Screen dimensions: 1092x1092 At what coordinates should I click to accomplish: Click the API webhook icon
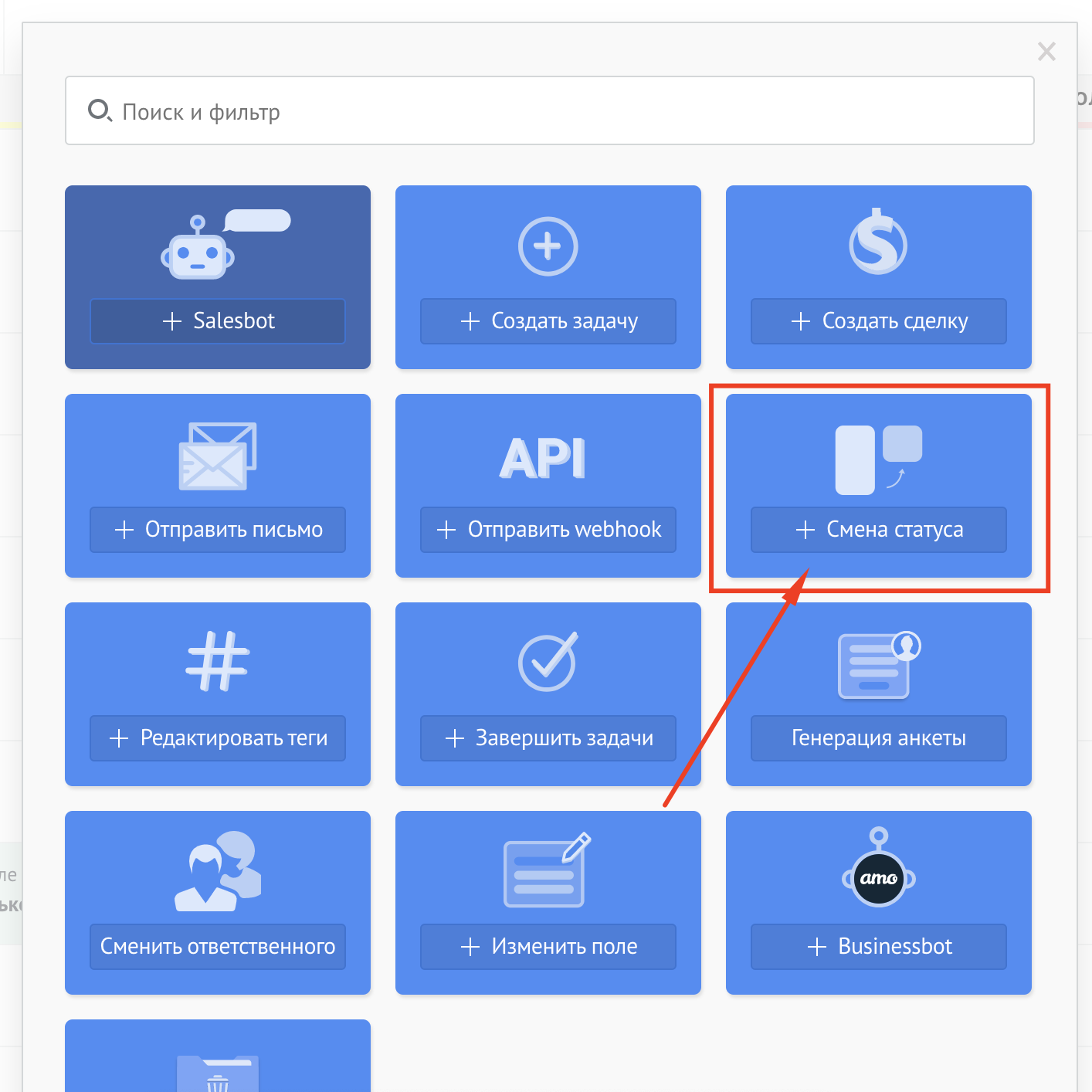pos(543,458)
